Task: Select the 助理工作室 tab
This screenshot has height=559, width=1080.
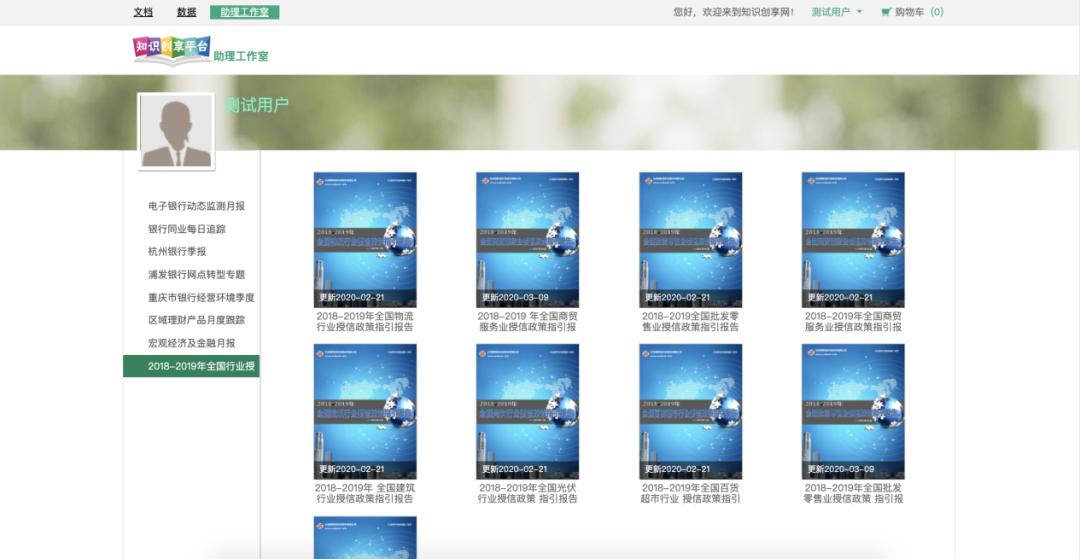Action: [x=244, y=12]
